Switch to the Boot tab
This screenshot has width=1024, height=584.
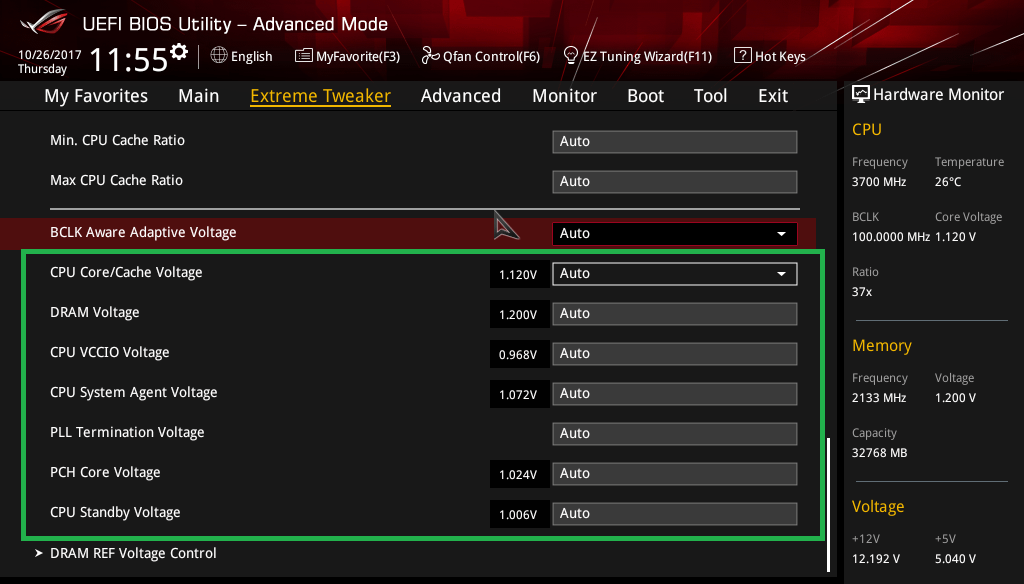click(x=645, y=96)
